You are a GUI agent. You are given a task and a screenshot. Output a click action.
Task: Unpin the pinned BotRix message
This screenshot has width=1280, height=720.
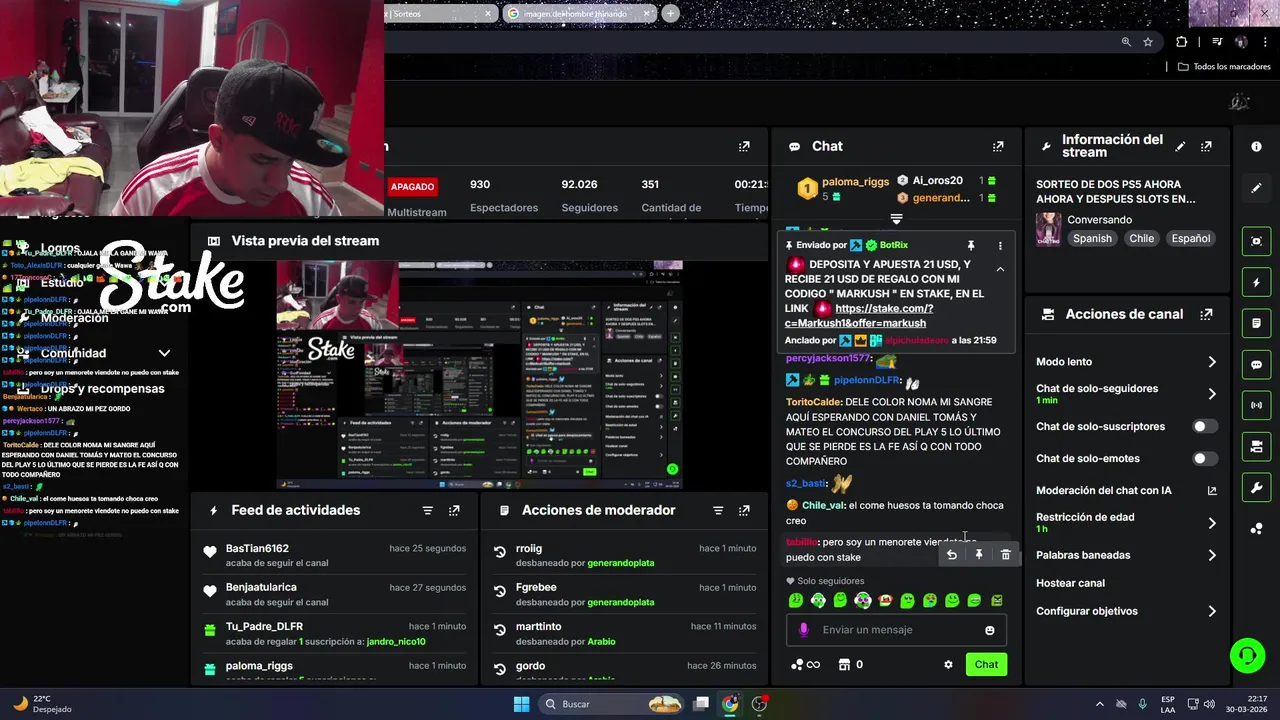970,245
